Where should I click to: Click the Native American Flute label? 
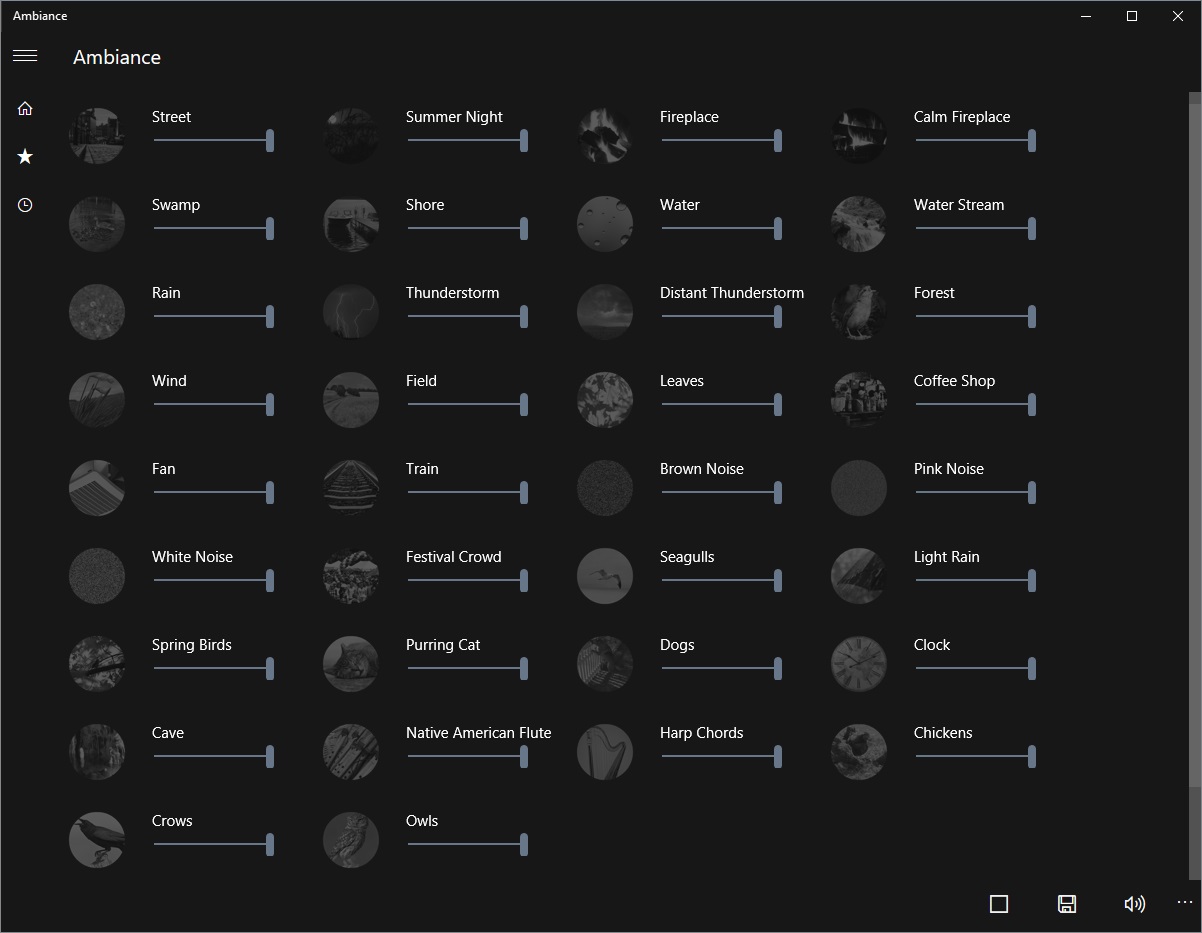click(x=478, y=733)
